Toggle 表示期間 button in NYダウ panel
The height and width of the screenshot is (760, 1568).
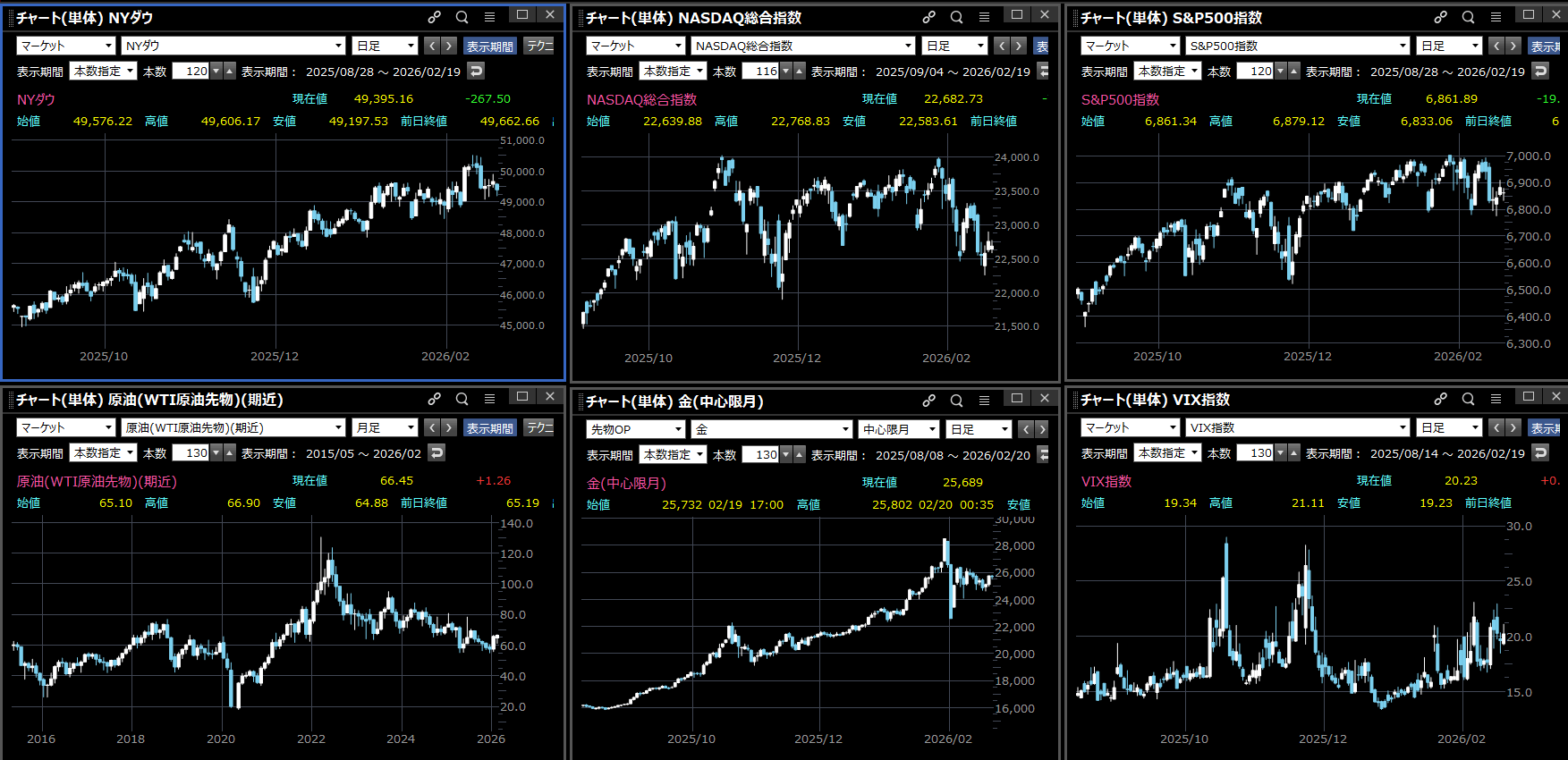(x=489, y=46)
